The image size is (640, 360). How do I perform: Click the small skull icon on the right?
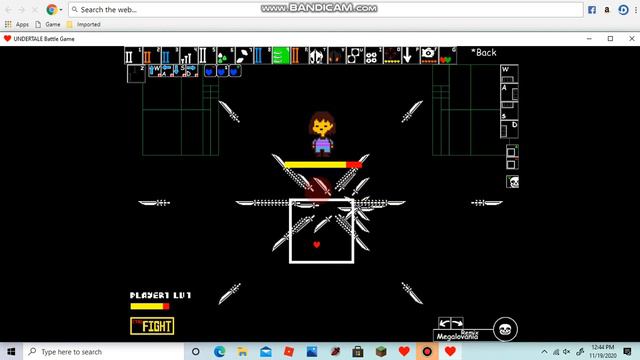coord(513,182)
